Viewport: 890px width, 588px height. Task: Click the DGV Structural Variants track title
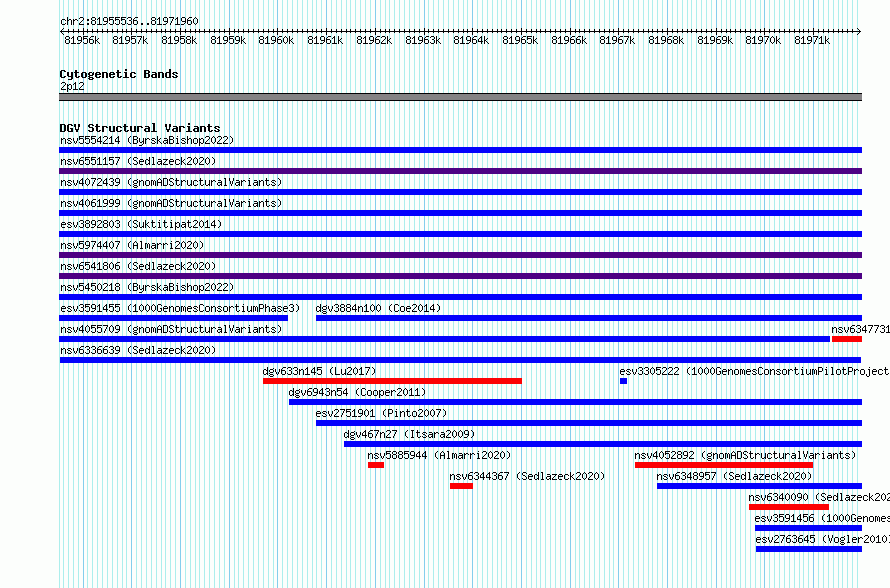(140, 128)
